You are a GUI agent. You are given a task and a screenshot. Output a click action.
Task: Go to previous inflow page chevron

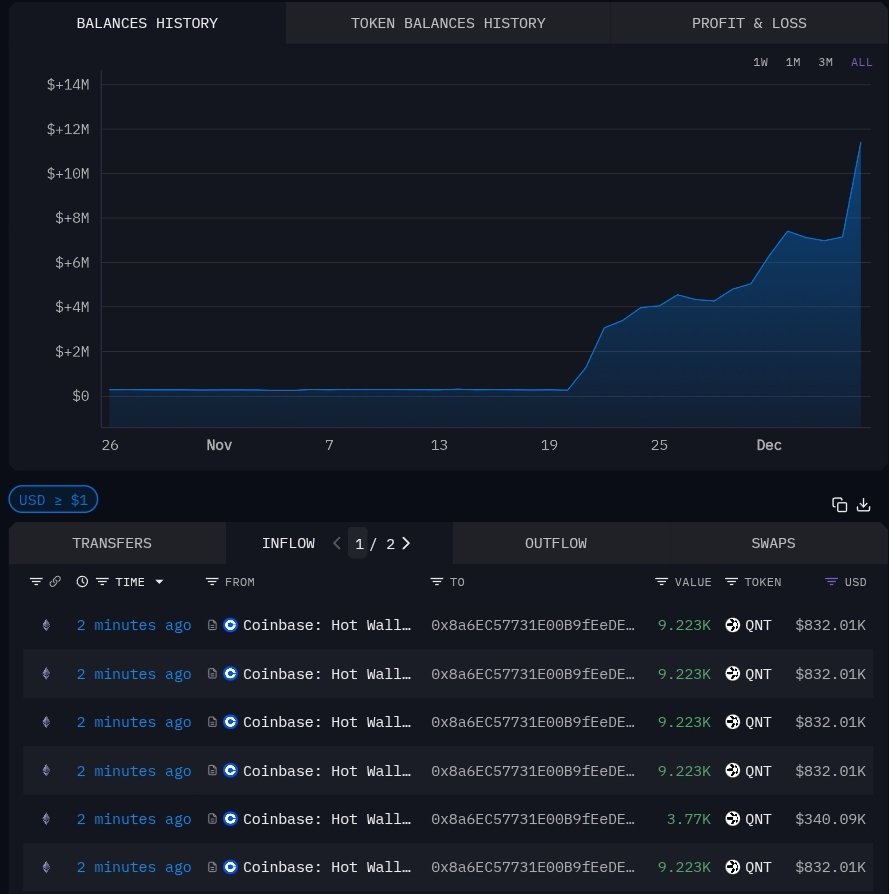click(337, 544)
